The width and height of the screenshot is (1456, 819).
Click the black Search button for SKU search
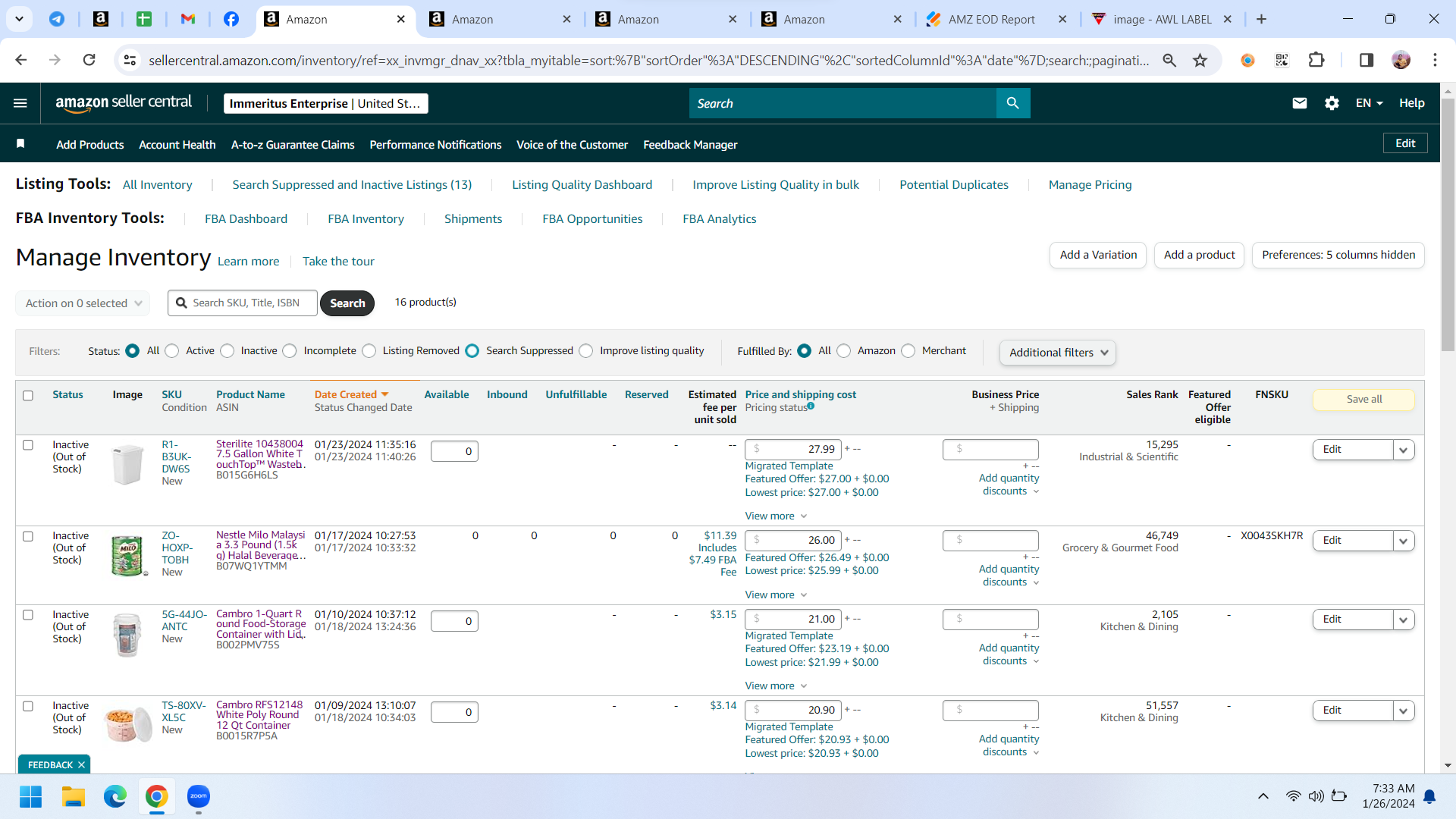347,303
